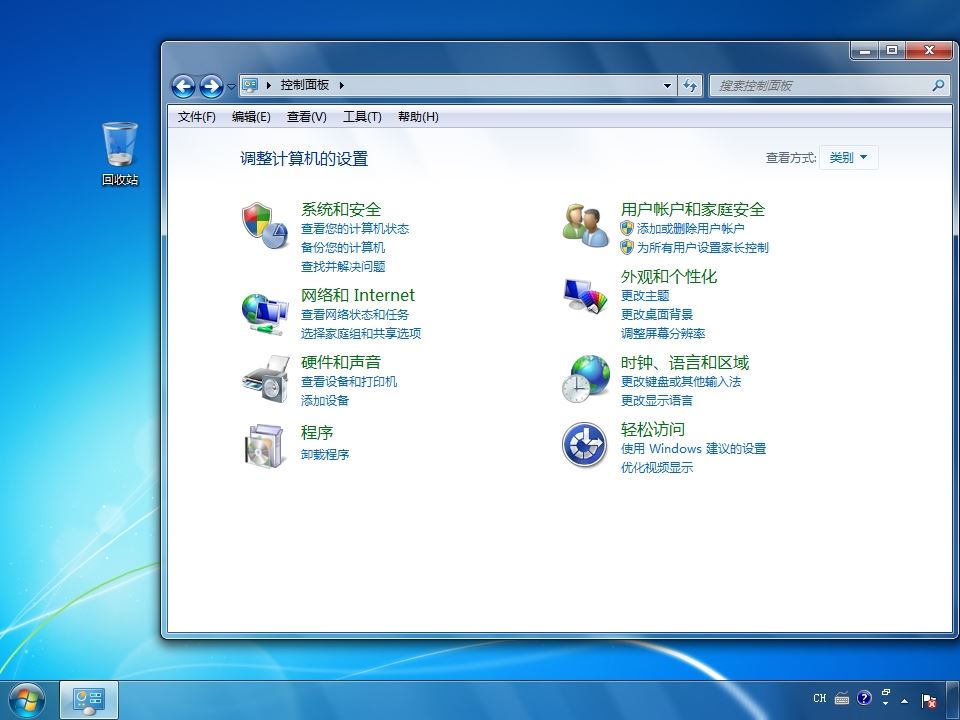Open the Appearance and Personalization monitor icon
Screen dimensions: 960x720
pos(585,296)
